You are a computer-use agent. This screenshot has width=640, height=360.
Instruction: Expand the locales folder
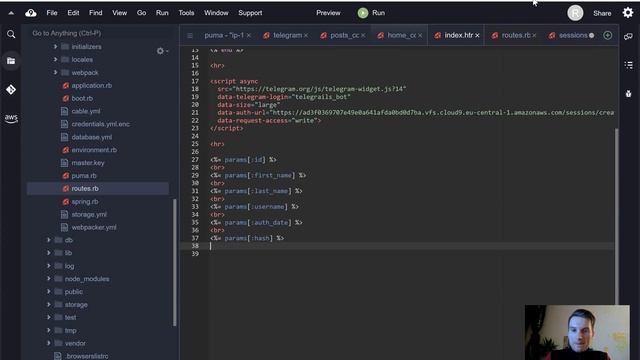tap(56, 60)
